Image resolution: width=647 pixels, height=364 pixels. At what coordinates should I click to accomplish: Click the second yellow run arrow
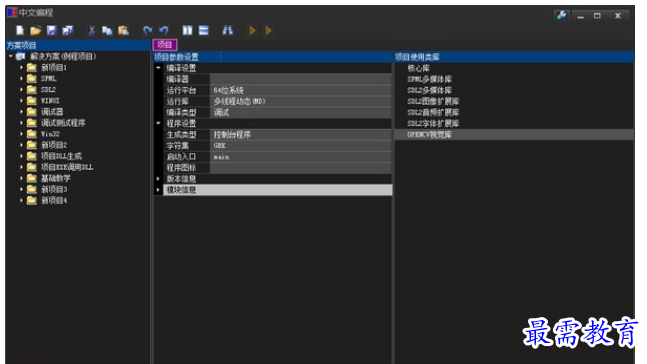coord(268,30)
